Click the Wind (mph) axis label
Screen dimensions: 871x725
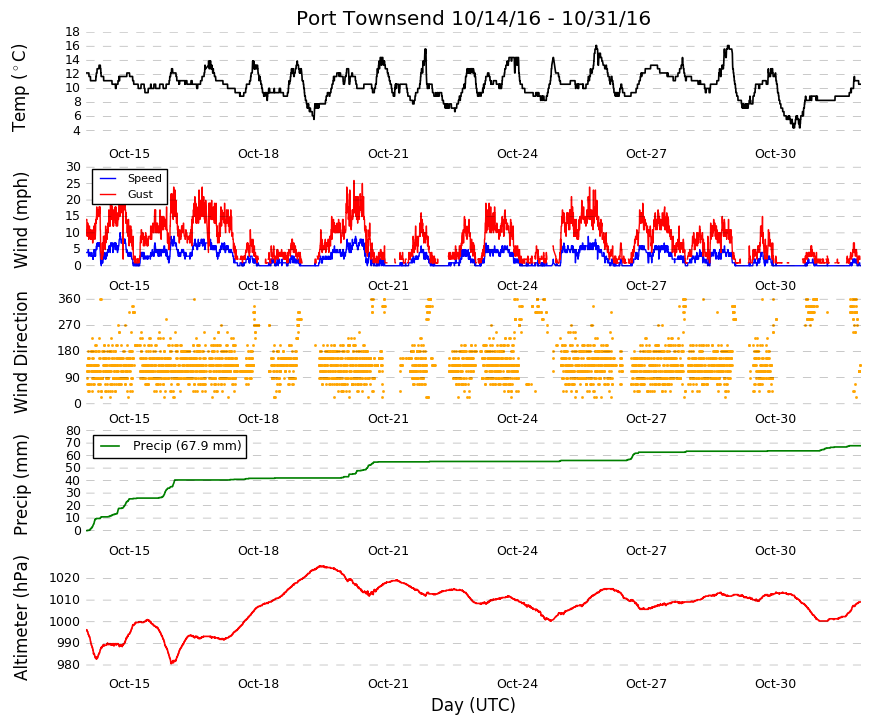[x=20, y=220]
